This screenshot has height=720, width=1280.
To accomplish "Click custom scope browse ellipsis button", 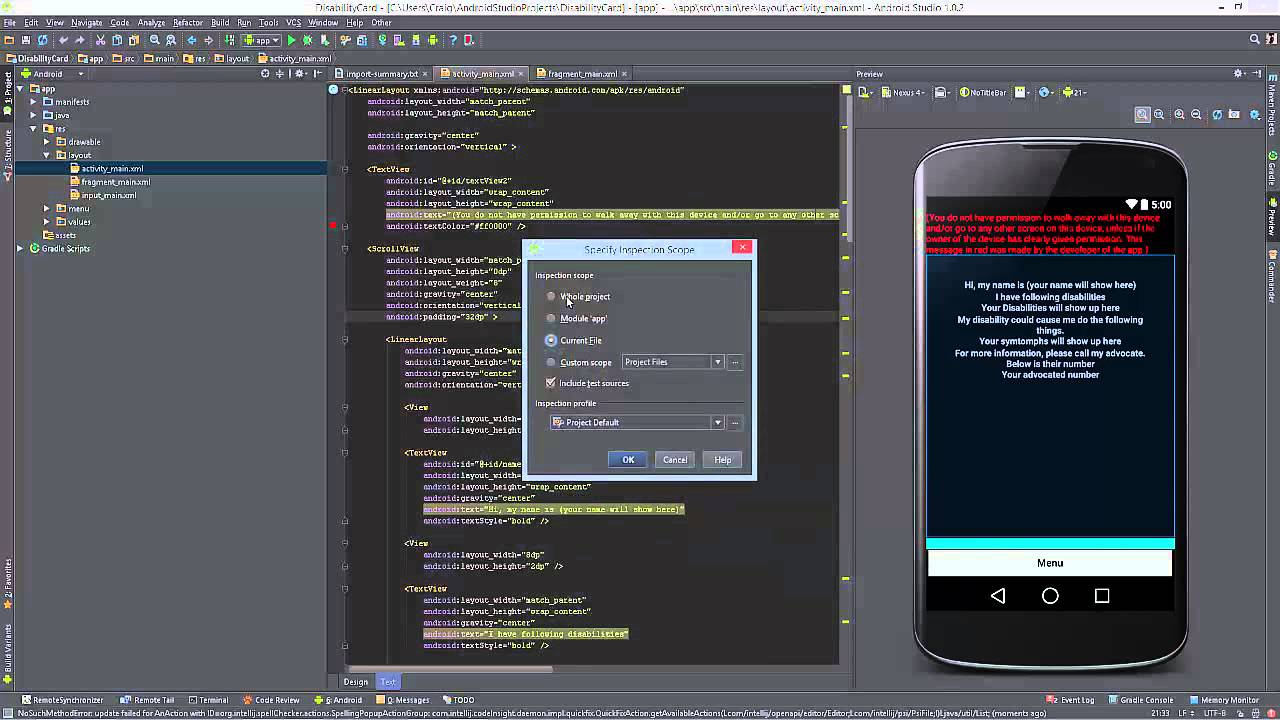I will pyautogui.click(x=735, y=362).
